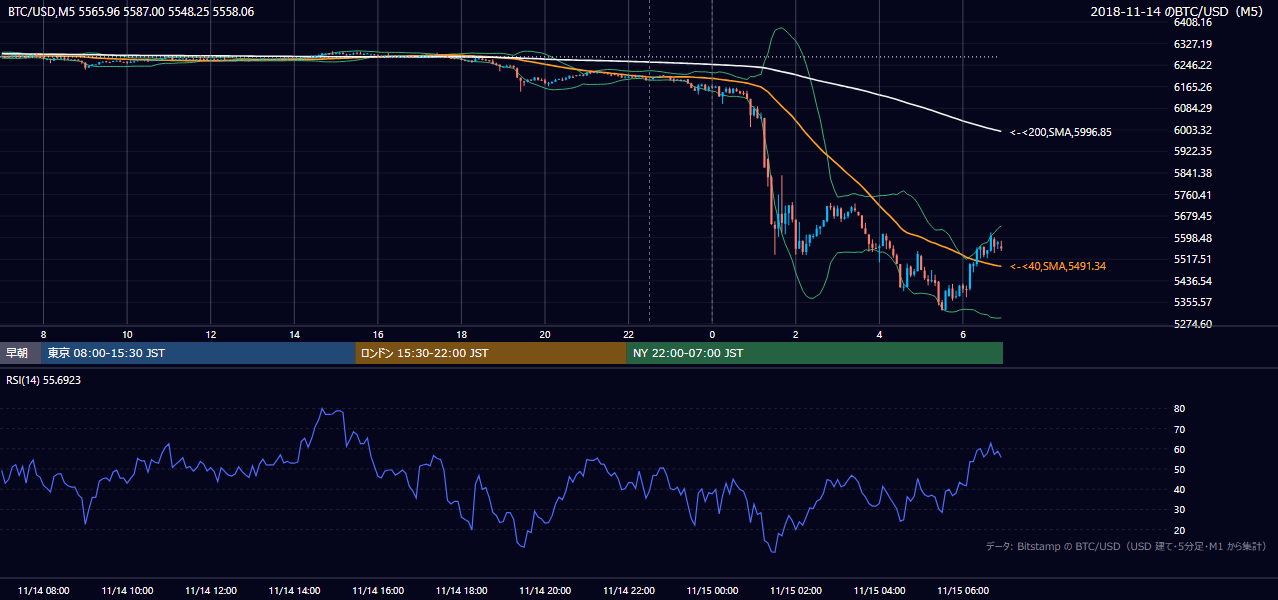
Task: Click the 2018-11-14 のBTC/USD（M5） chart title
Action: coord(1179,12)
